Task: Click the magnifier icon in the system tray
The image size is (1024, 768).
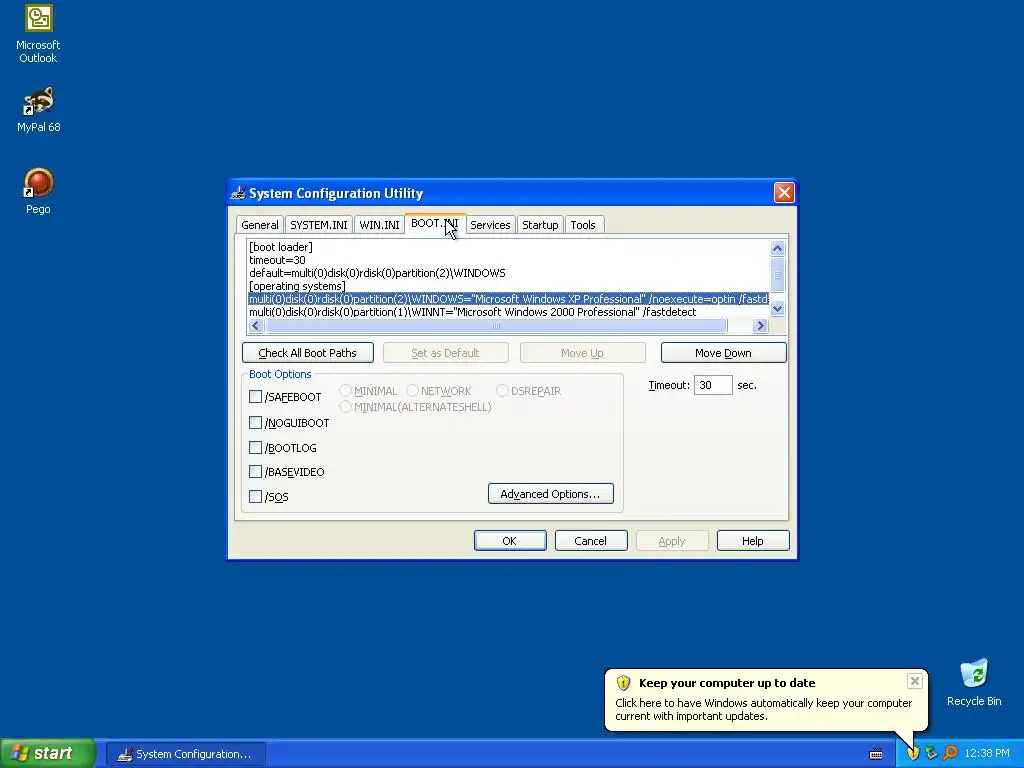Action: pos(951,754)
